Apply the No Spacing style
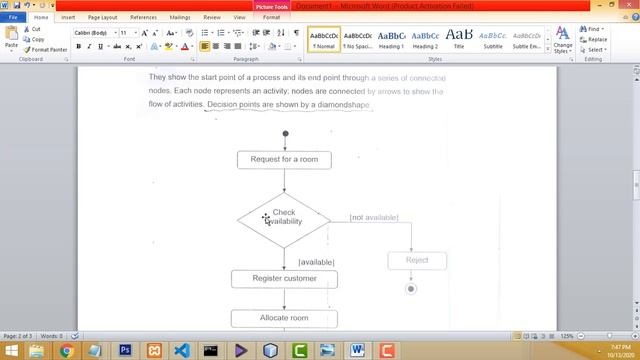The height and width of the screenshot is (360, 640). tap(358, 40)
